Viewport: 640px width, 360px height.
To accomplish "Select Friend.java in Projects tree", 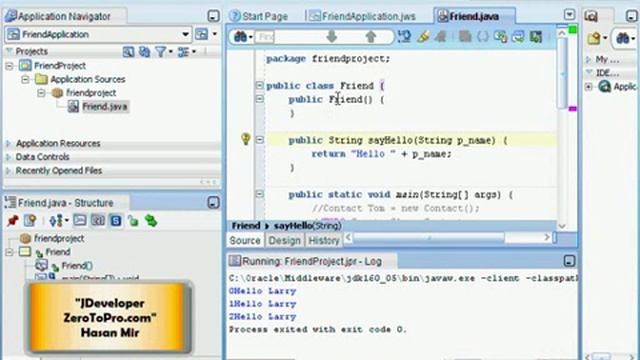I will (104, 107).
